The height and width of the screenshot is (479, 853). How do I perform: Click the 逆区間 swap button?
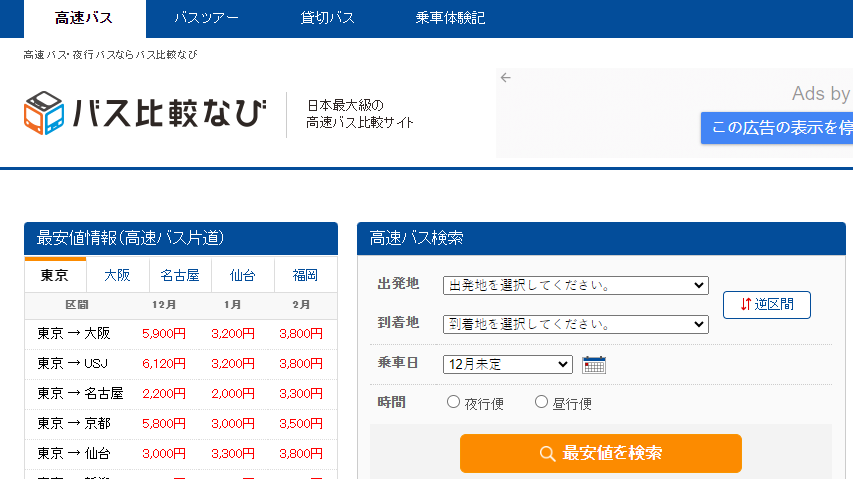tap(767, 304)
